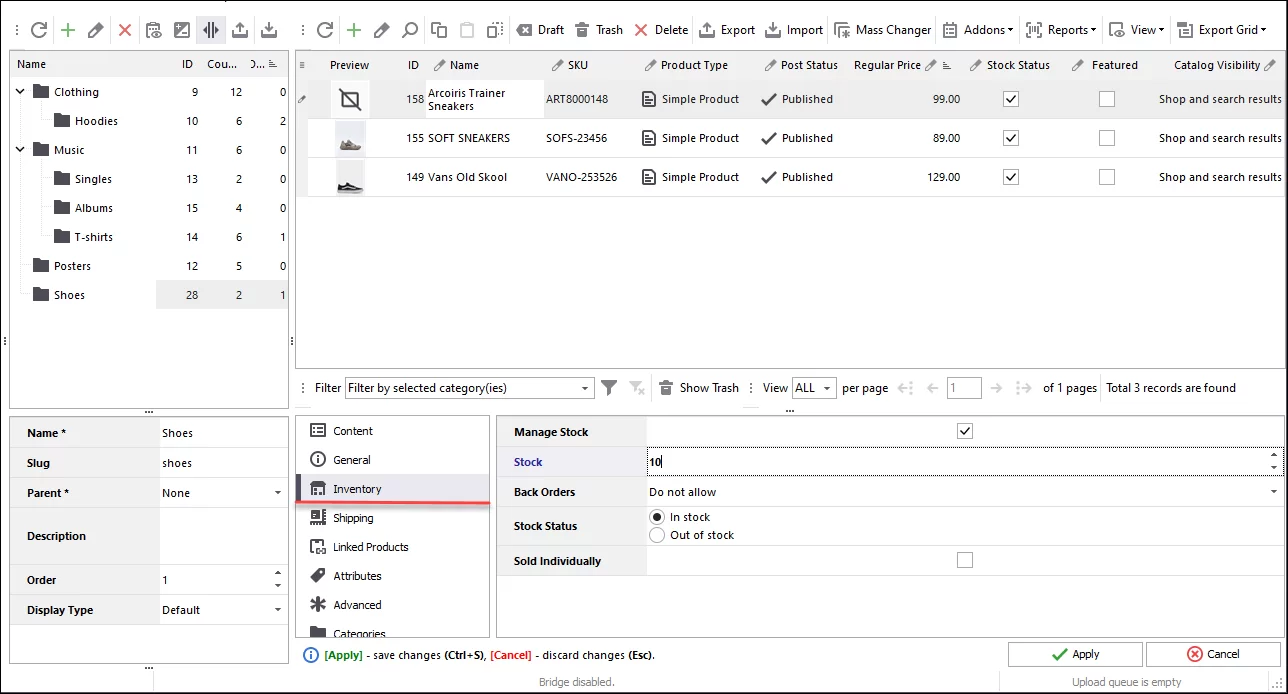
Task: Select the Out of stock radio button
Action: point(657,535)
